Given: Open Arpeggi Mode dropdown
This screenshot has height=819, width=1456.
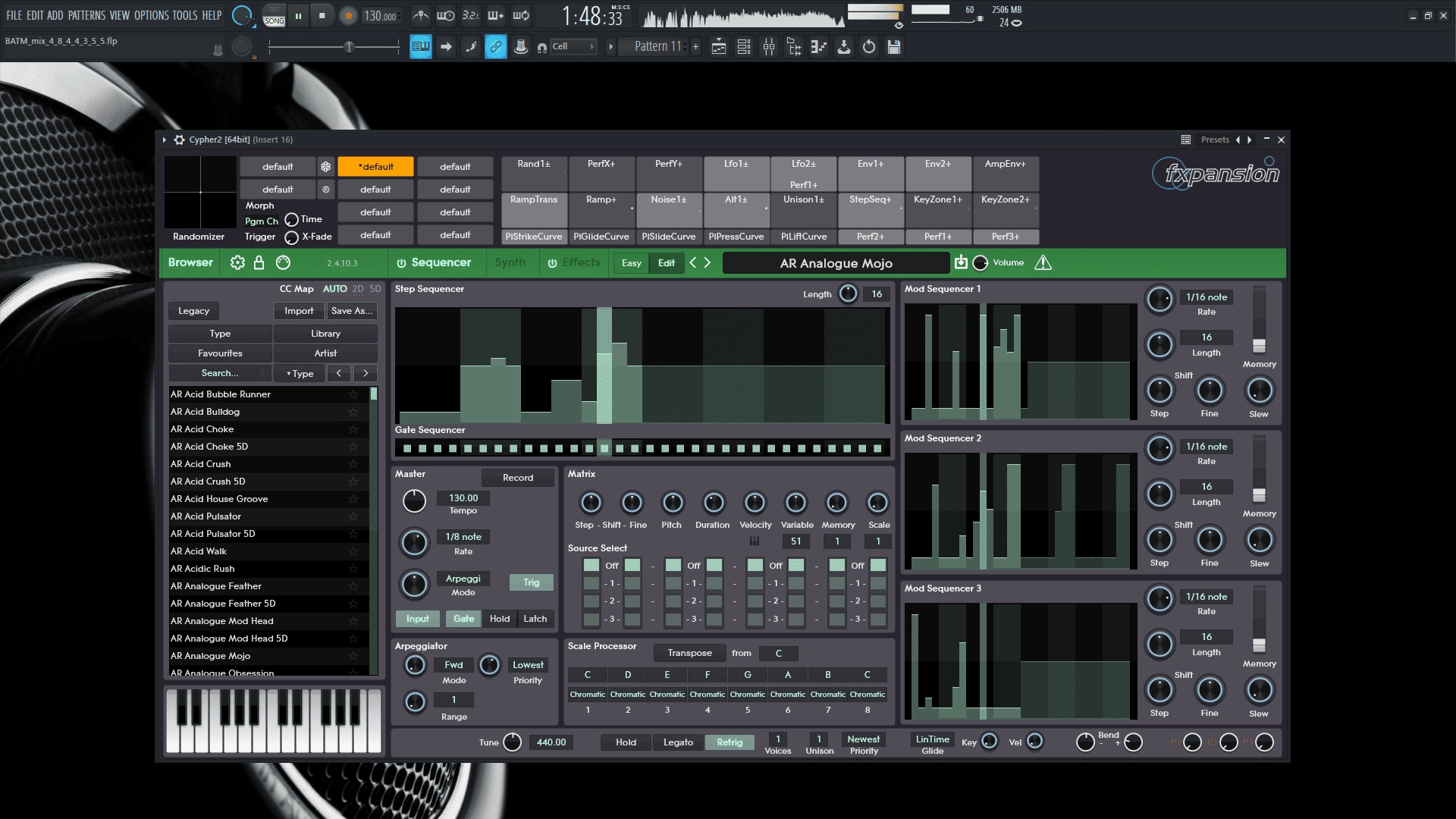Looking at the screenshot, I should coord(463,579).
